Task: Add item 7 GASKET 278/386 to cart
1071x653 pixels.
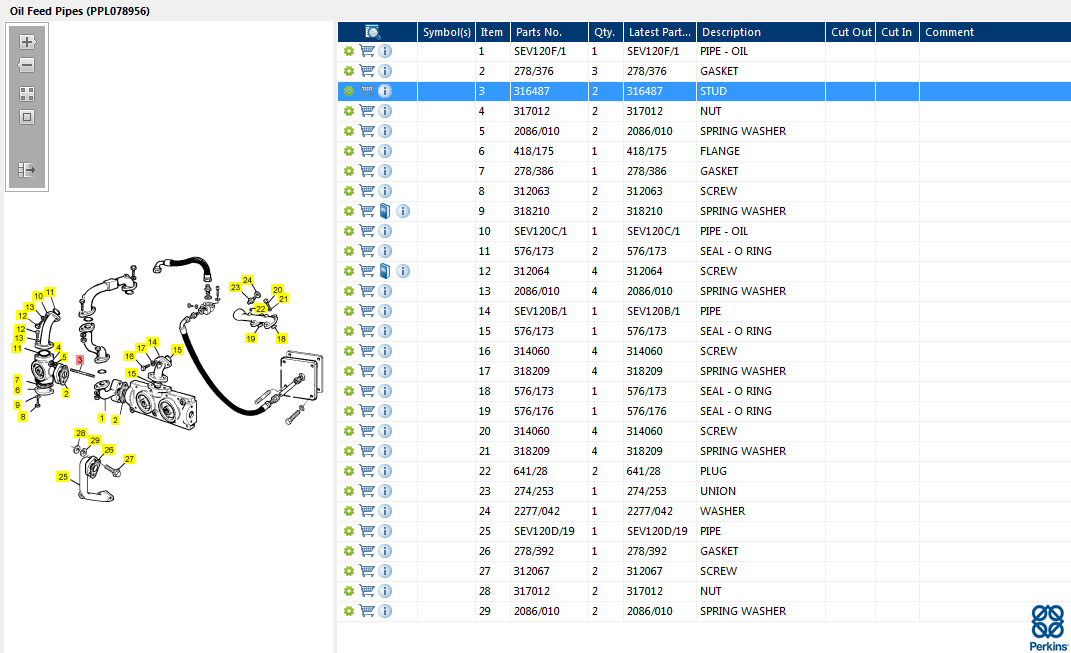Action: click(367, 171)
